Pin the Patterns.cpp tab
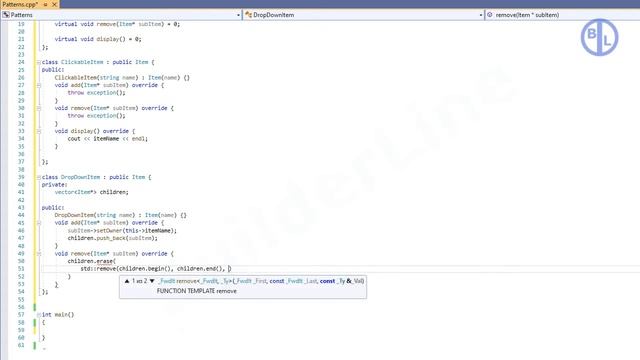 tap(45, 4)
